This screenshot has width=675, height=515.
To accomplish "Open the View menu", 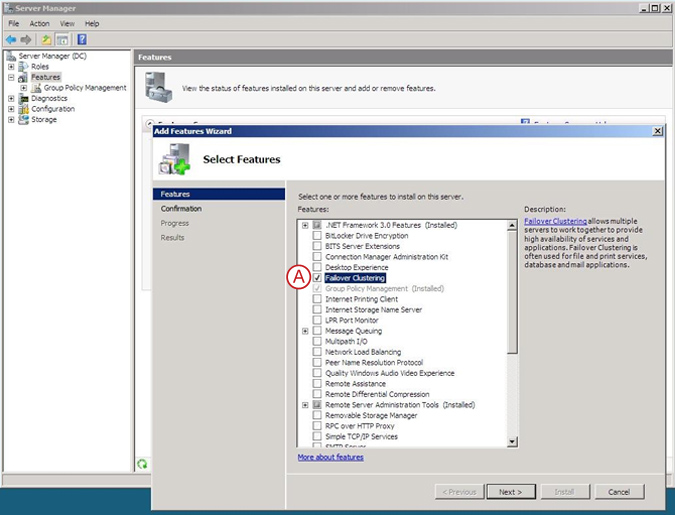I will [x=67, y=24].
